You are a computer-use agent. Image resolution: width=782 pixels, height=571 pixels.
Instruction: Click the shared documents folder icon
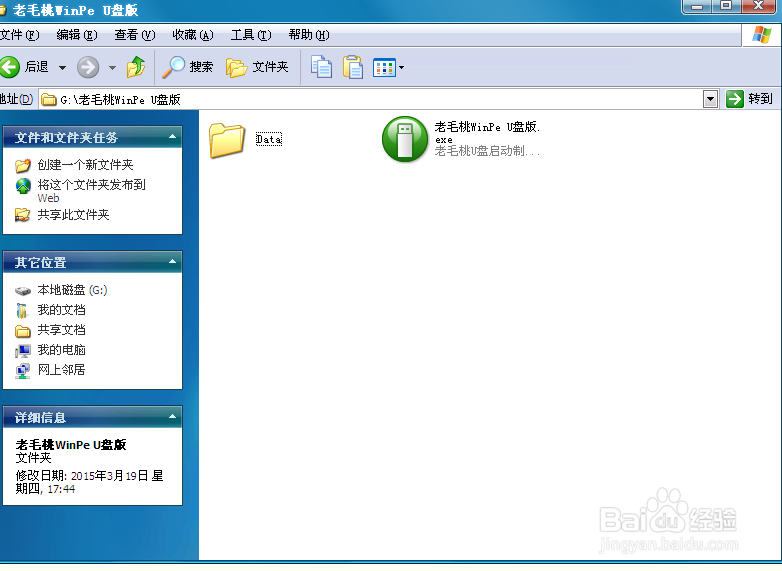click(22, 331)
